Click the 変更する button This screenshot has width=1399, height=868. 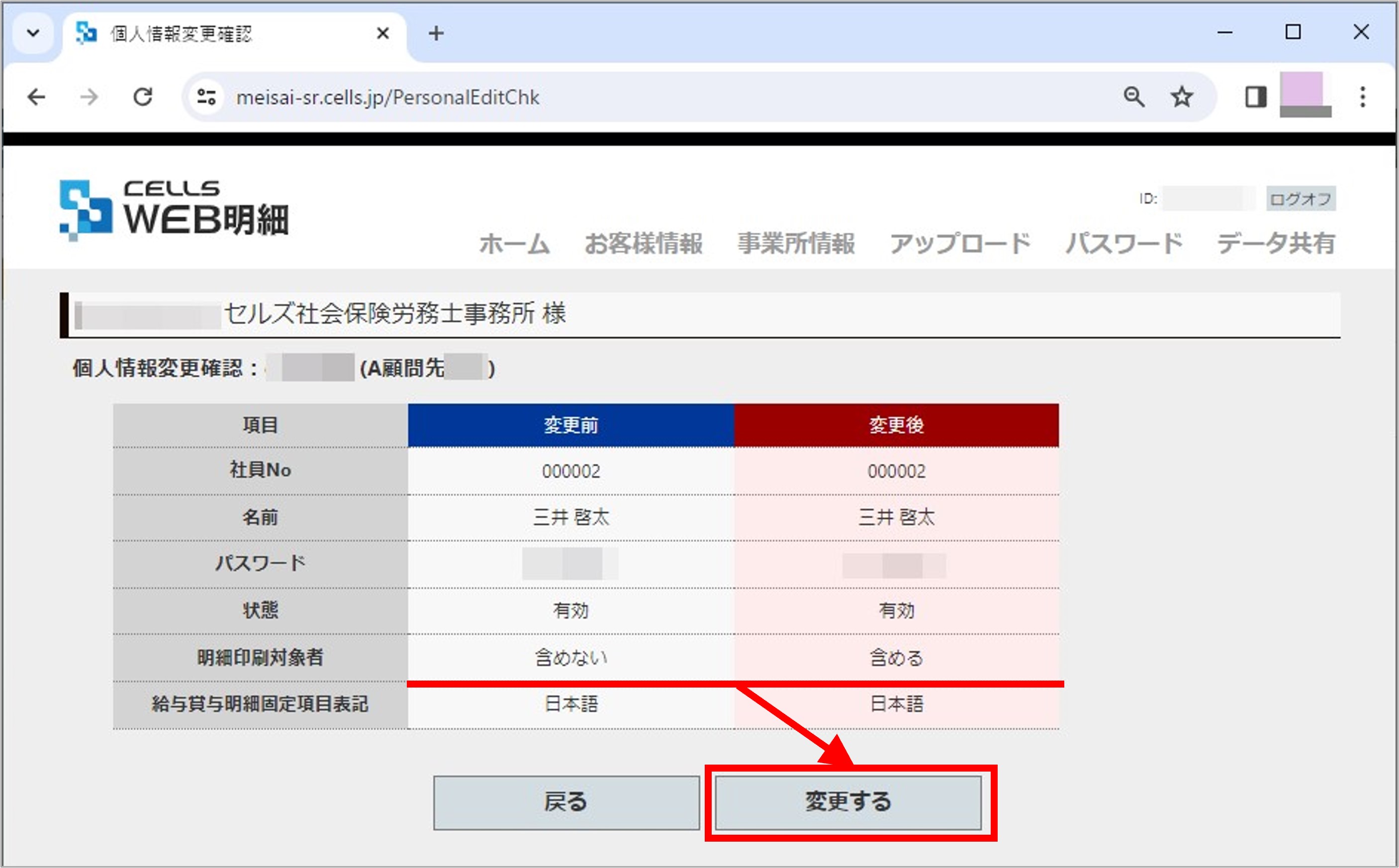click(848, 802)
